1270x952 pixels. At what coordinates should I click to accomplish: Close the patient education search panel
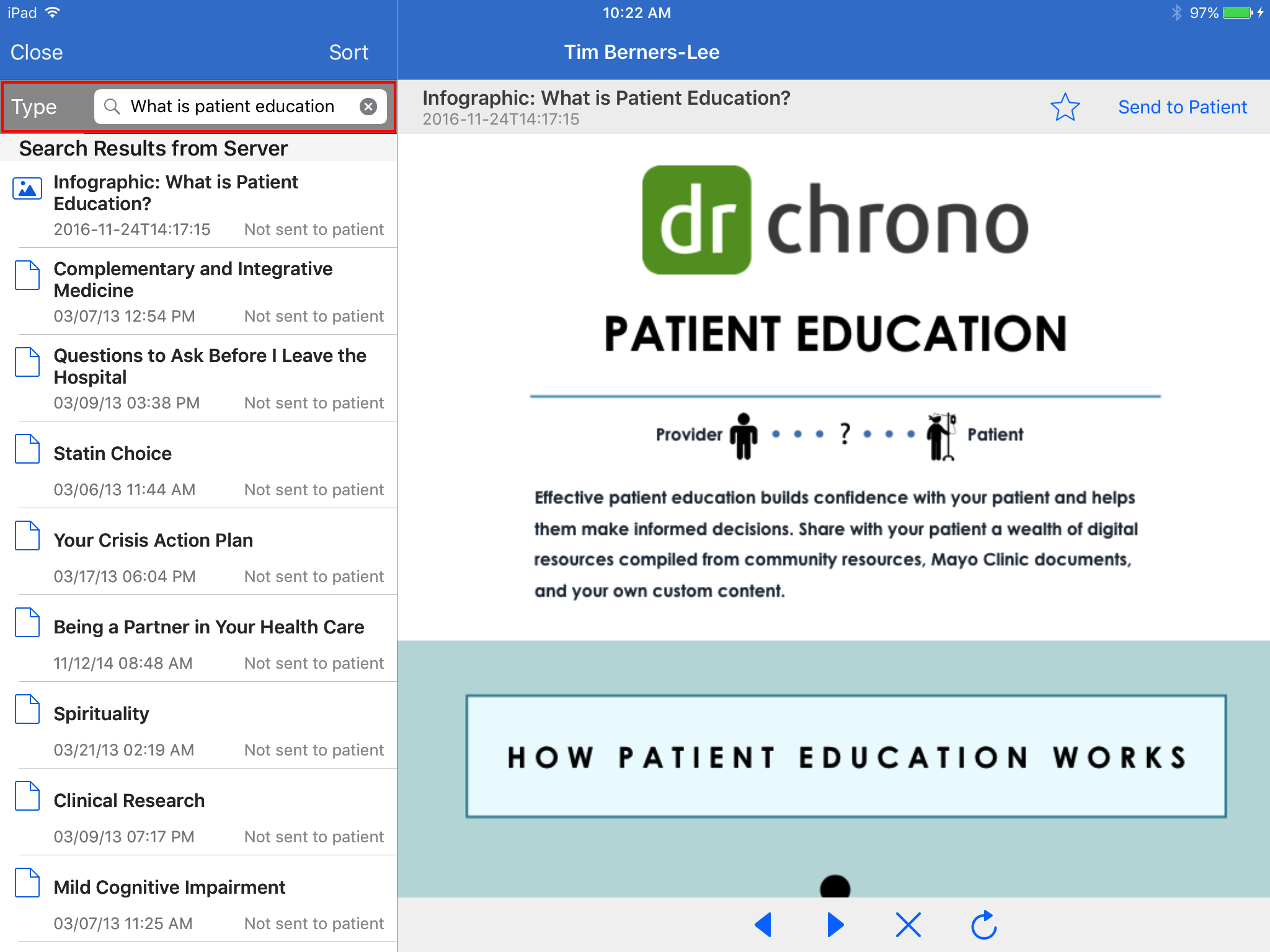coord(36,52)
